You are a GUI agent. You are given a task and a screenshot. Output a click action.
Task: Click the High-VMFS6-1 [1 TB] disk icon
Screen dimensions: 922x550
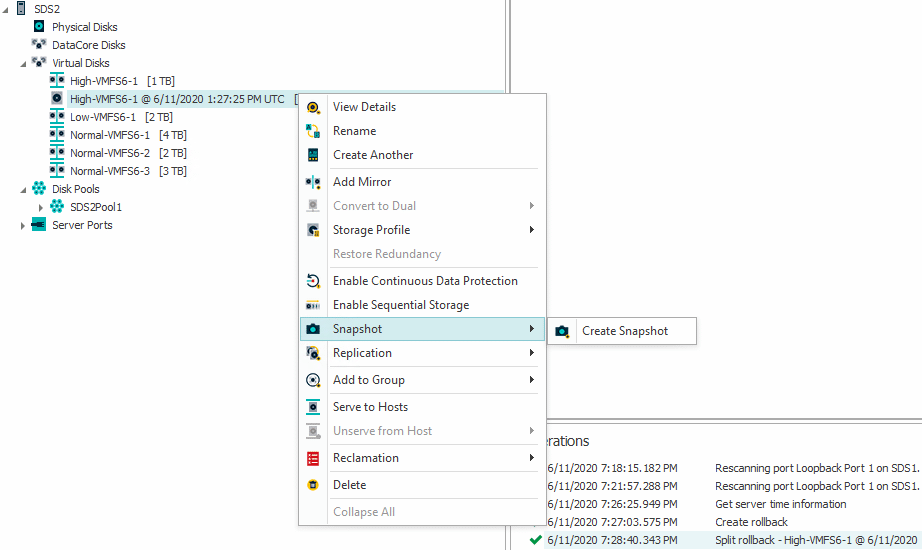click(x=57, y=81)
